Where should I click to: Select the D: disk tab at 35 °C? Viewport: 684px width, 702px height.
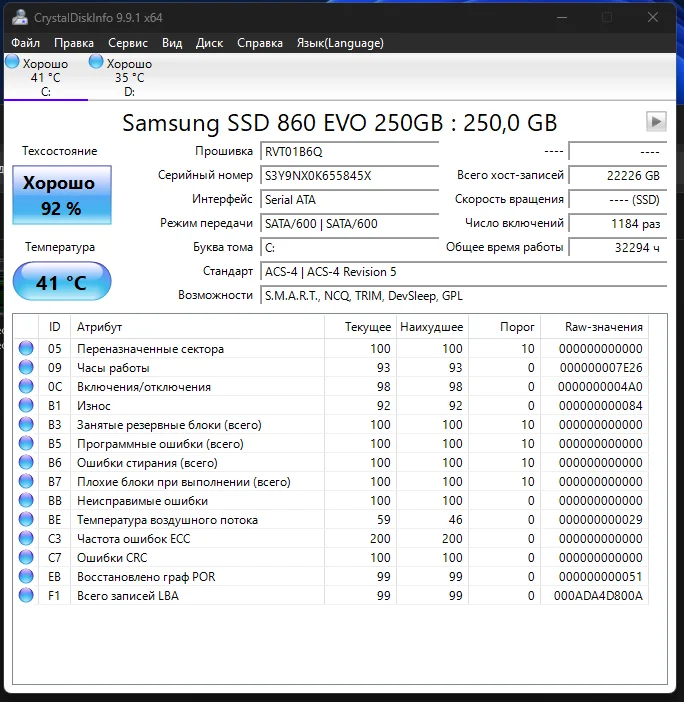[129, 77]
